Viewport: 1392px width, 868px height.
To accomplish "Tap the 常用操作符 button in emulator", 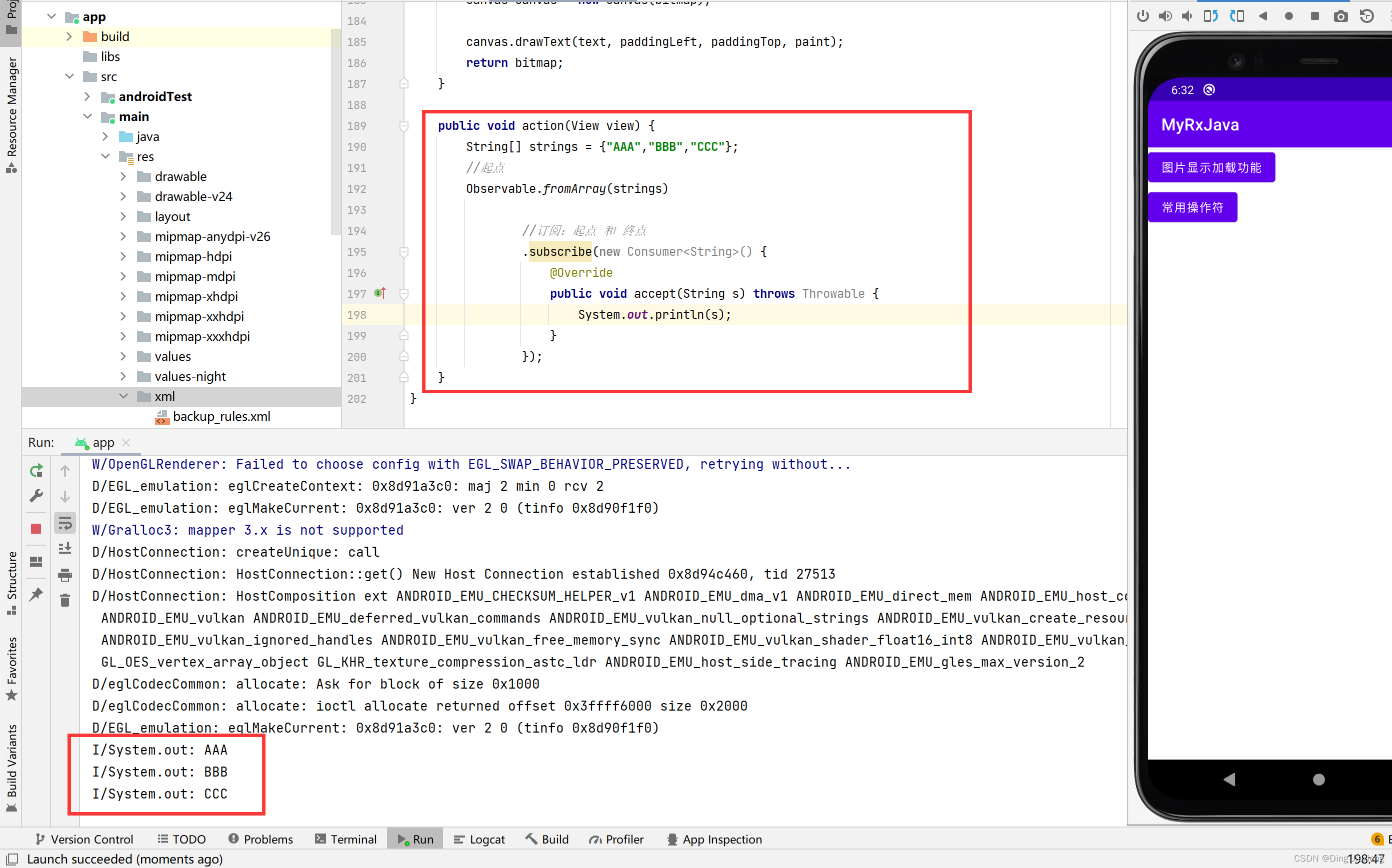I will (x=1192, y=207).
